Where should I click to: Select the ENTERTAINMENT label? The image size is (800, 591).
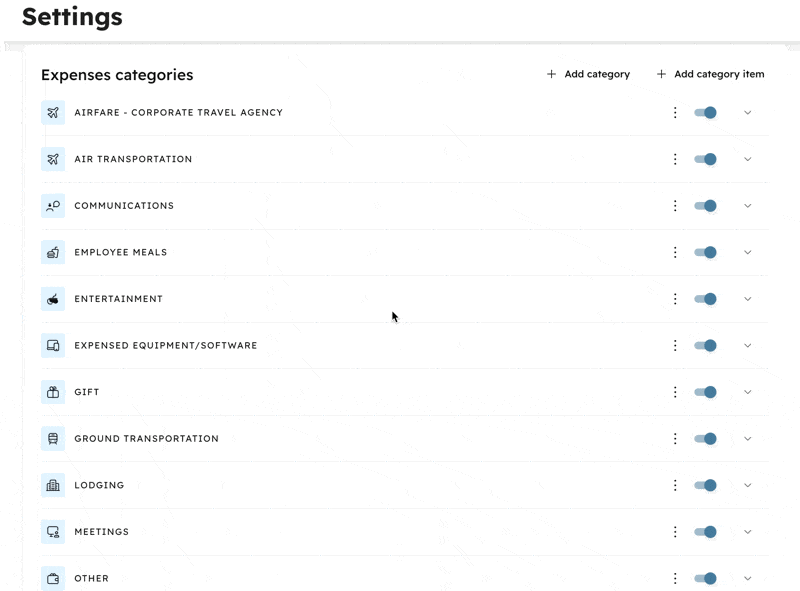[118, 299]
